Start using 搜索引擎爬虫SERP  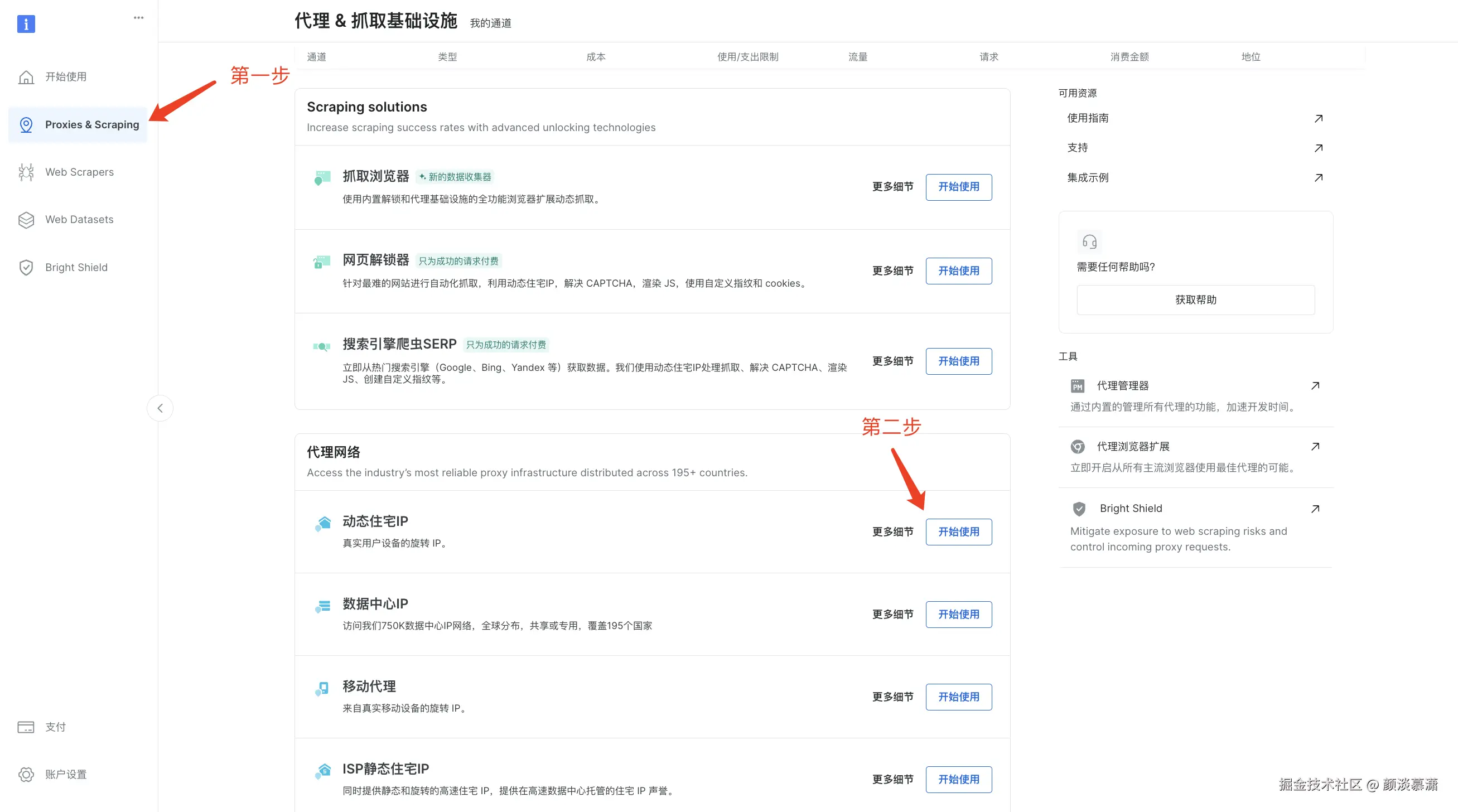(958, 361)
